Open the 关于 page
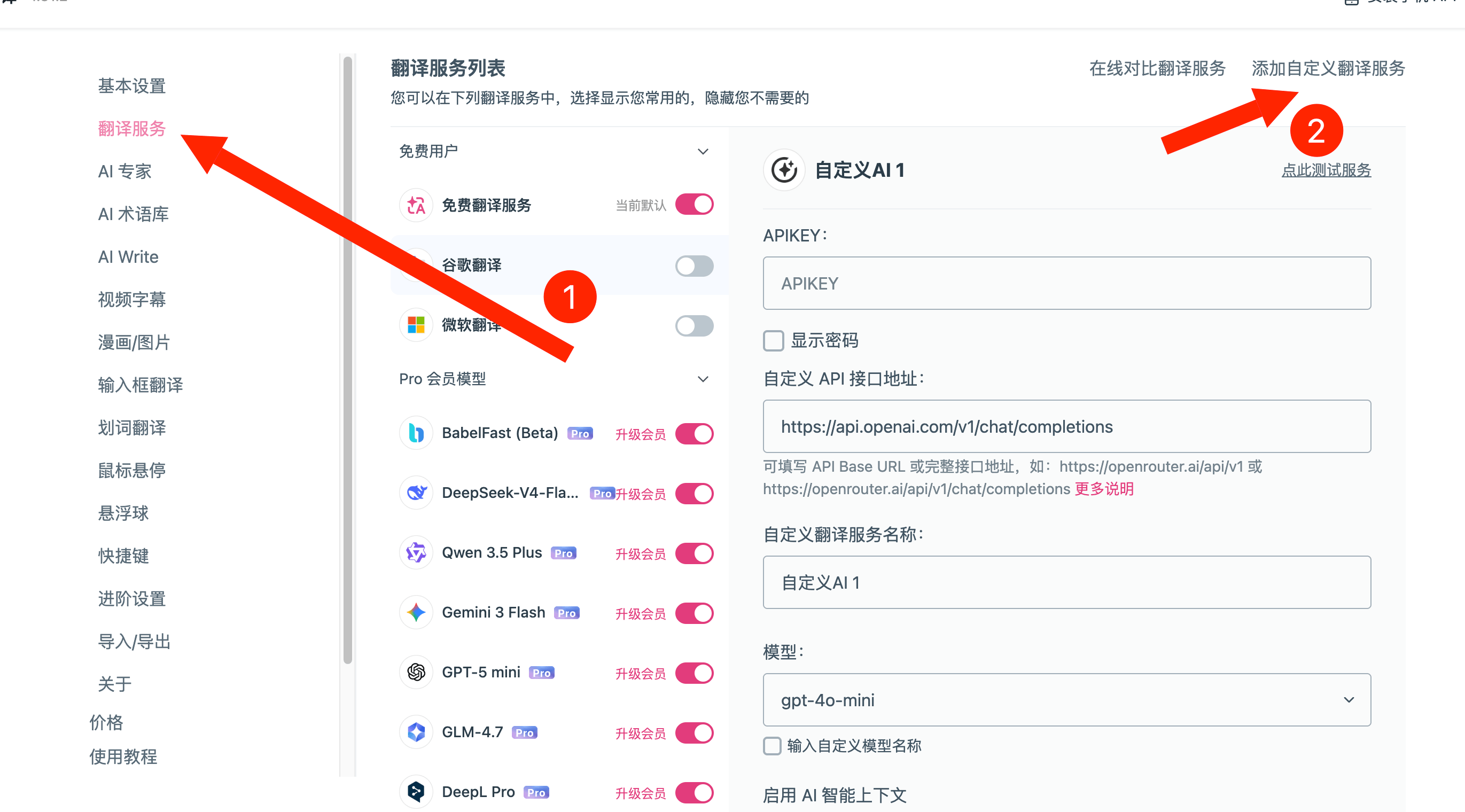The height and width of the screenshot is (812, 1465). [x=114, y=684]
